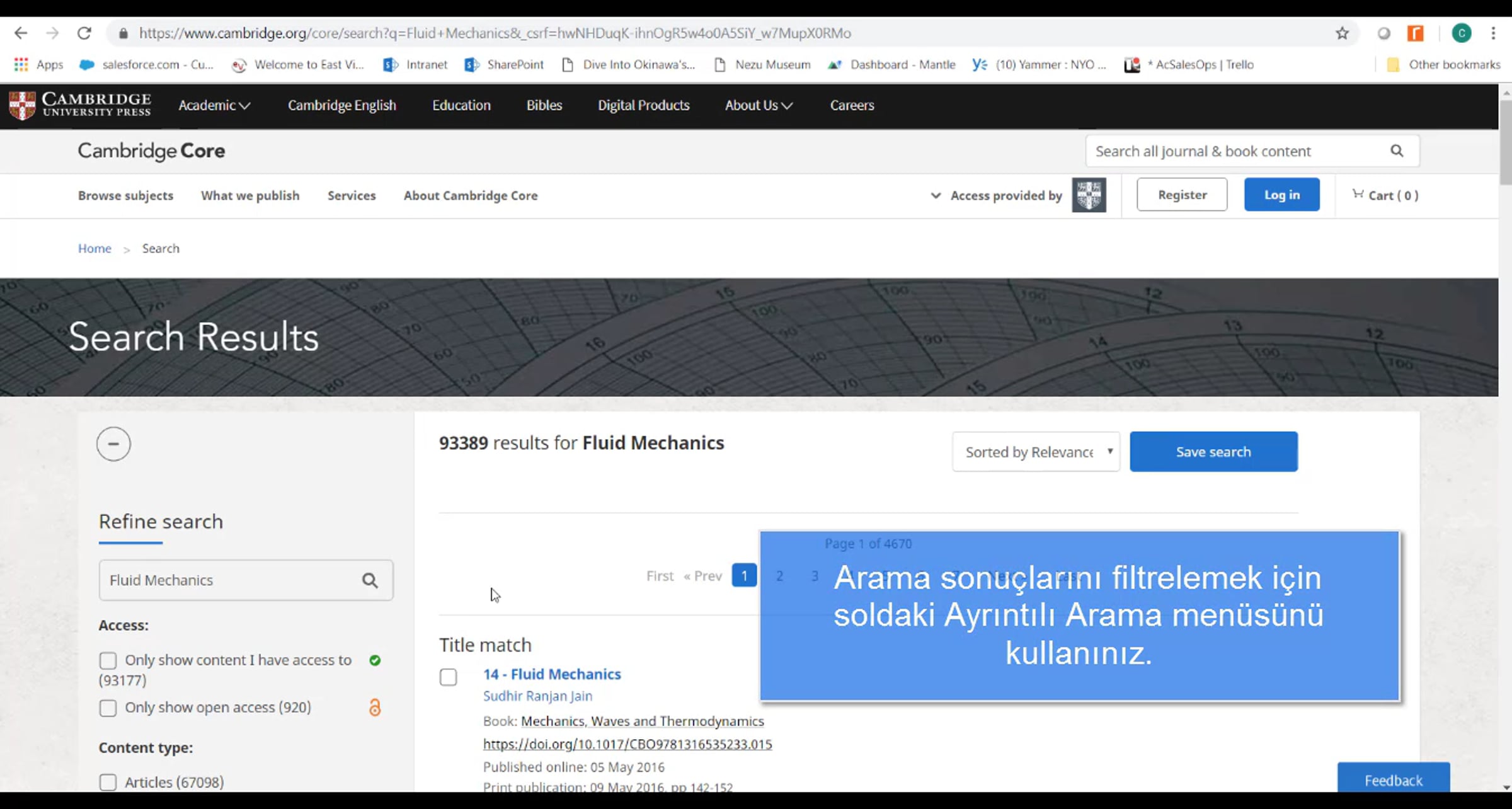Viewport: 1512px width, 809px height.
Task: Click the Save search button
Action: [x=1213, y=452]
